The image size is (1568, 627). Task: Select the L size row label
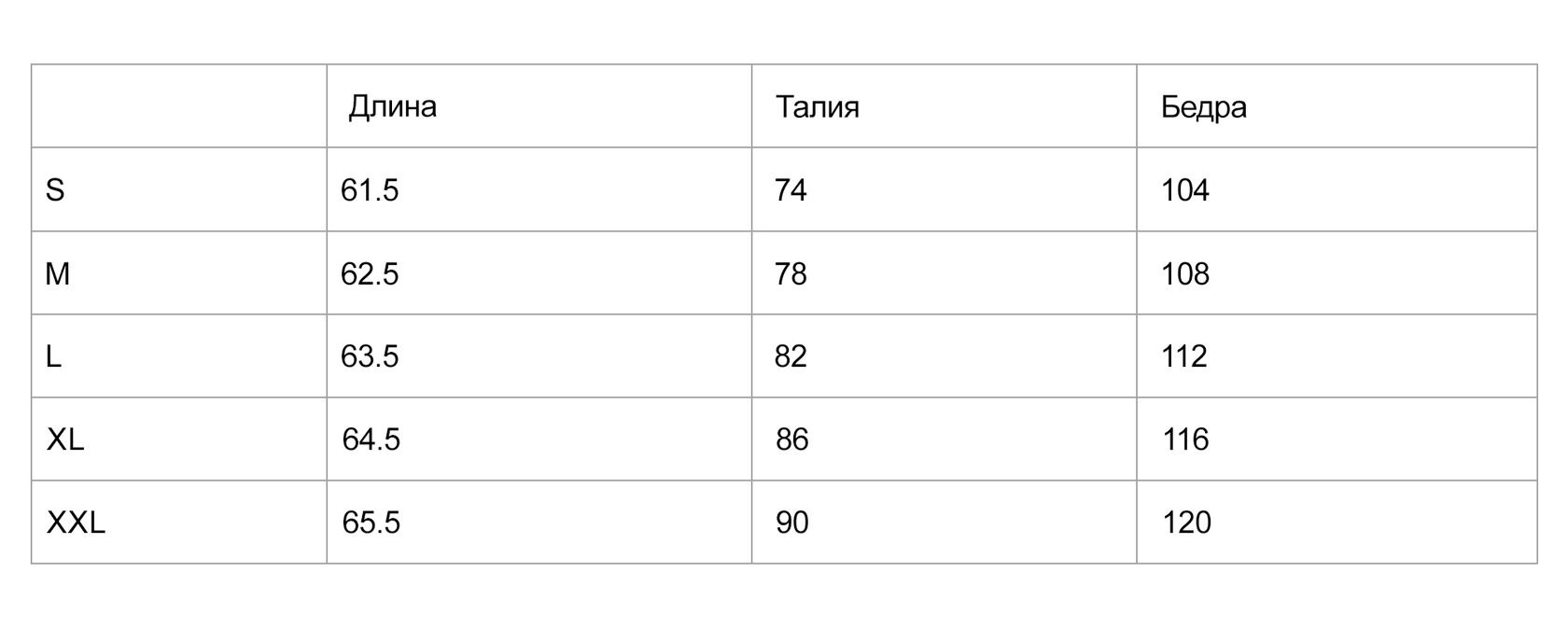(54, 356)
